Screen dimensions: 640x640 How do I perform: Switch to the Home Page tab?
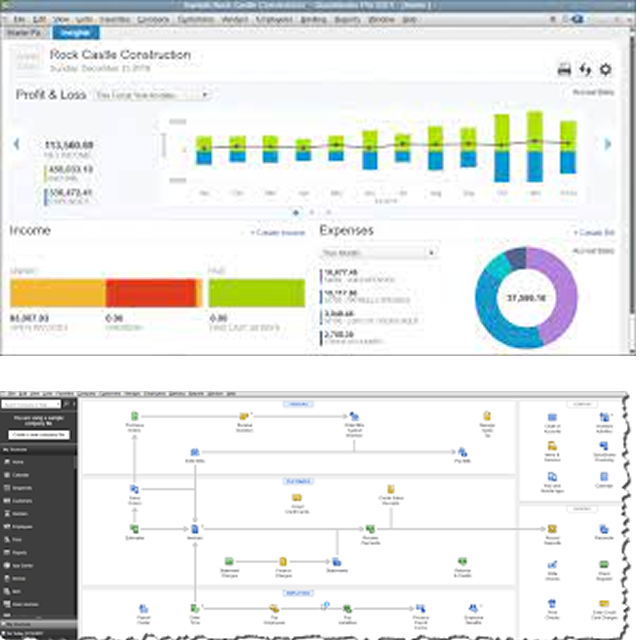coord(23,32)
